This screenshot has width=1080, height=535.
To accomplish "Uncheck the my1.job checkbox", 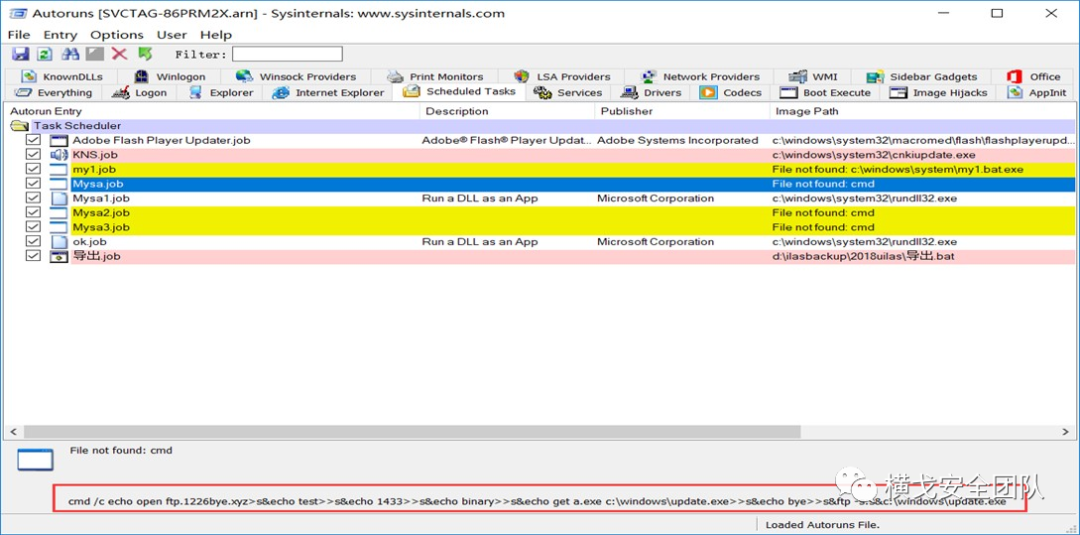I will (x=33, y=169).
